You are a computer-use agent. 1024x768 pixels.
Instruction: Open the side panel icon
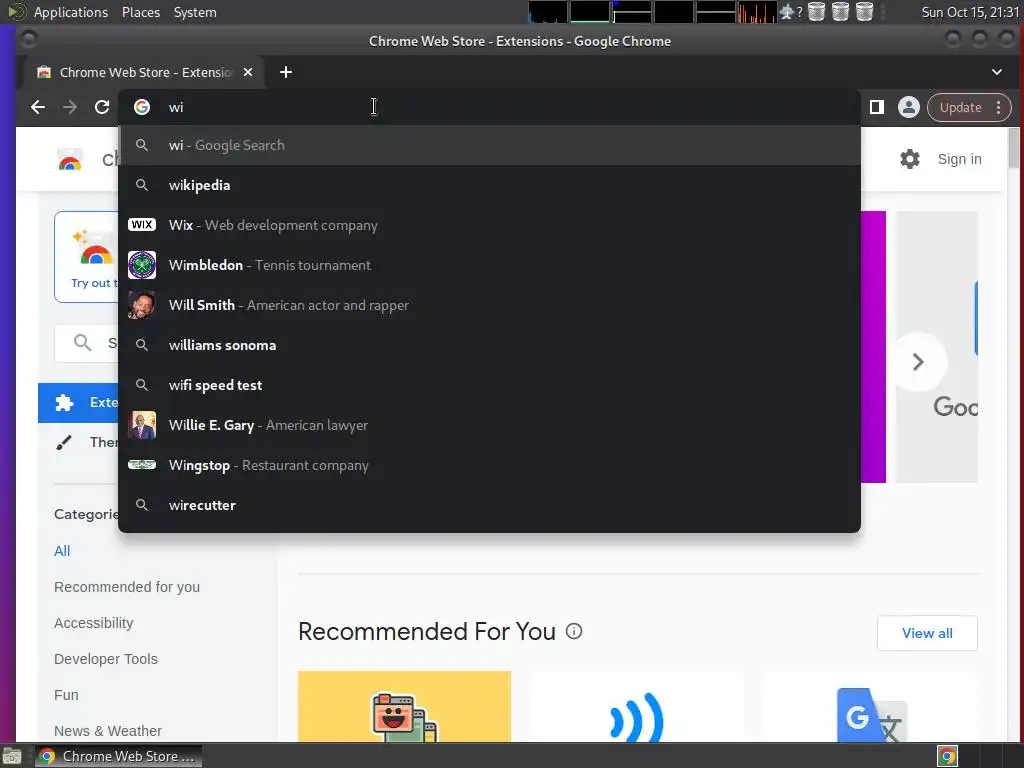[877, 107]
